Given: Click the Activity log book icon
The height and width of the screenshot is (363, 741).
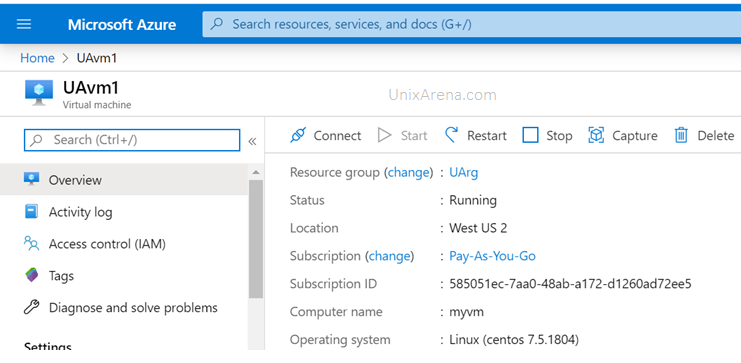Looking at the screenshot, I should point(31,211).
